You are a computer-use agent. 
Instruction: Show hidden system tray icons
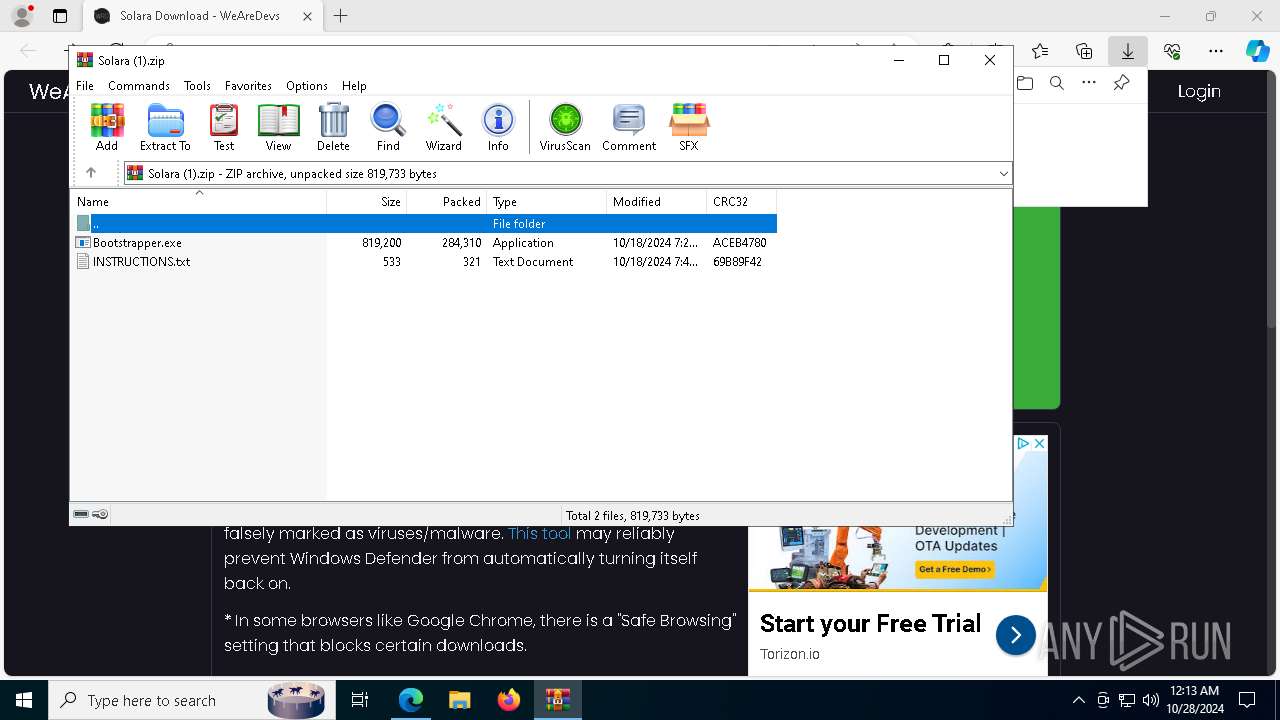click(x=1078, y=700)
